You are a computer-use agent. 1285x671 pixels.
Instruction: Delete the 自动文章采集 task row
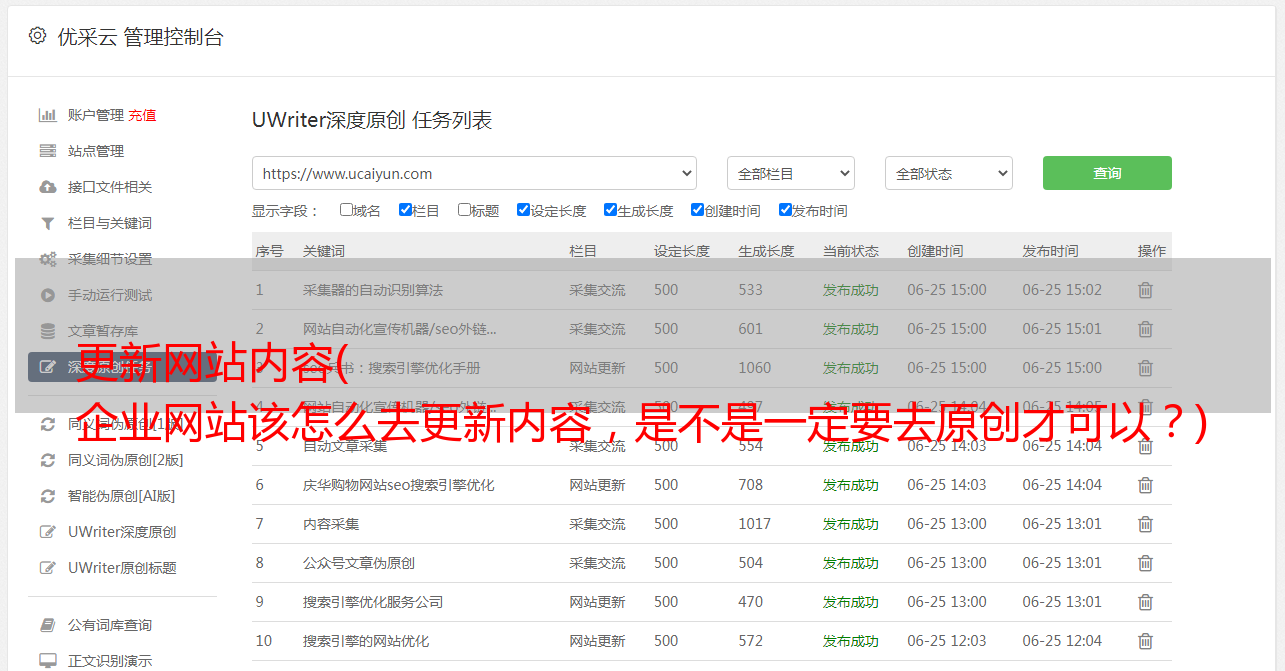(1145, 446)
